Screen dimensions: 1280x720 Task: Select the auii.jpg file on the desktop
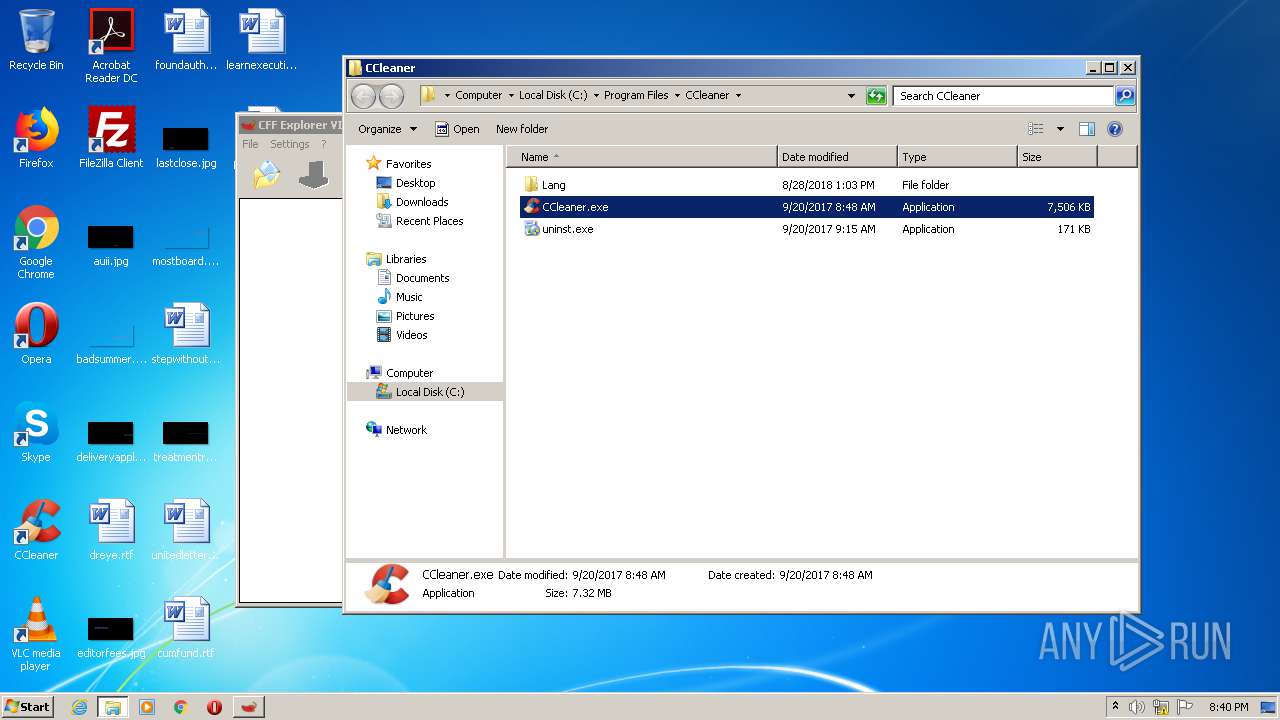pos(111,242)
